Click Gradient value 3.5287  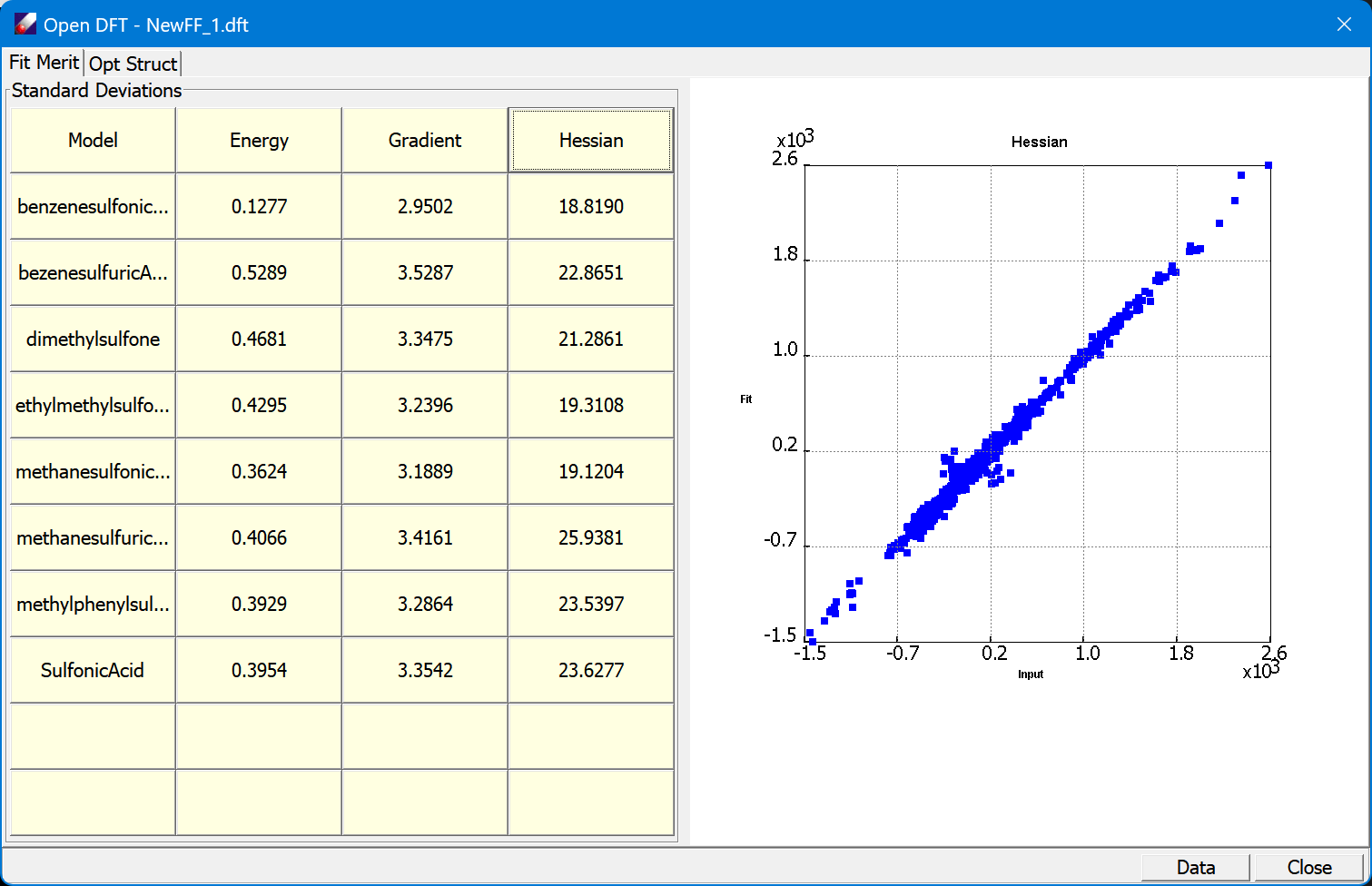(425, 272)
